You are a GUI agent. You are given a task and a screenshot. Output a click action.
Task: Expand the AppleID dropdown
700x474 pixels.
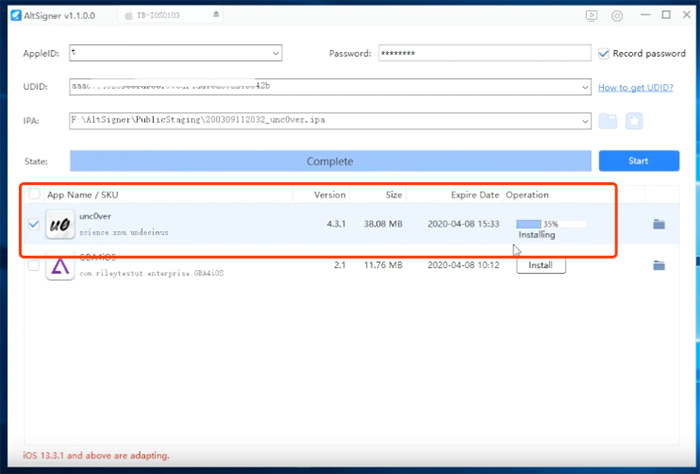click(275, 53)
